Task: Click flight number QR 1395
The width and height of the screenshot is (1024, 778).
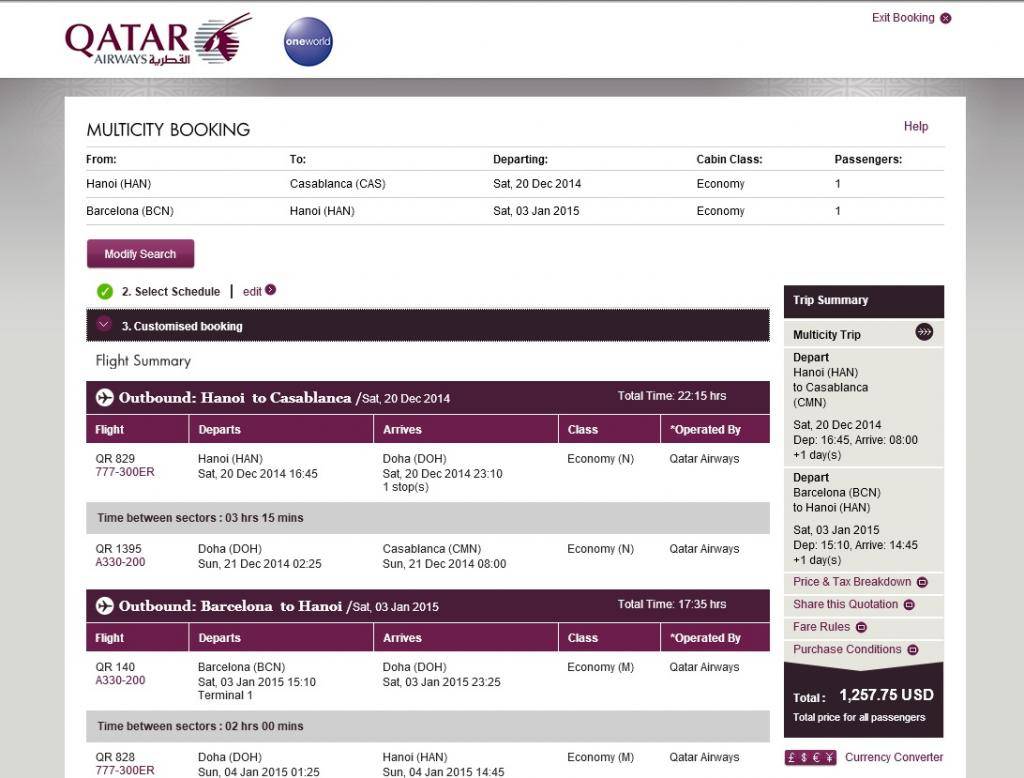Action: [x=118, y=549]
